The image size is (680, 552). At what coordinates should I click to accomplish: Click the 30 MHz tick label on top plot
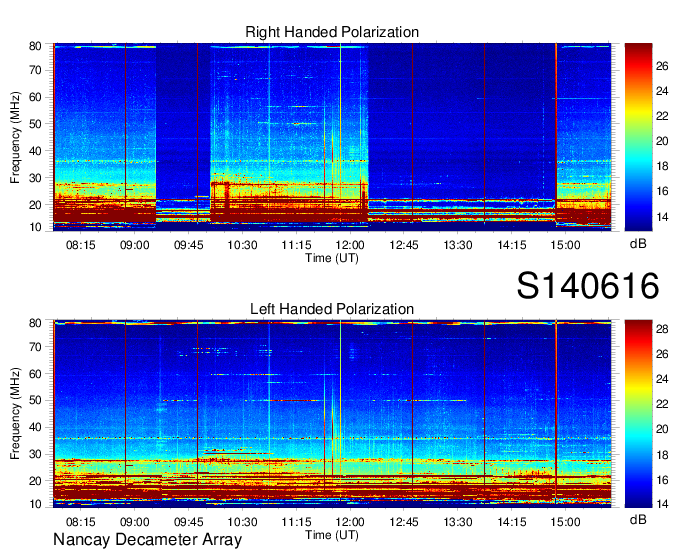click(x=35, y=178)
